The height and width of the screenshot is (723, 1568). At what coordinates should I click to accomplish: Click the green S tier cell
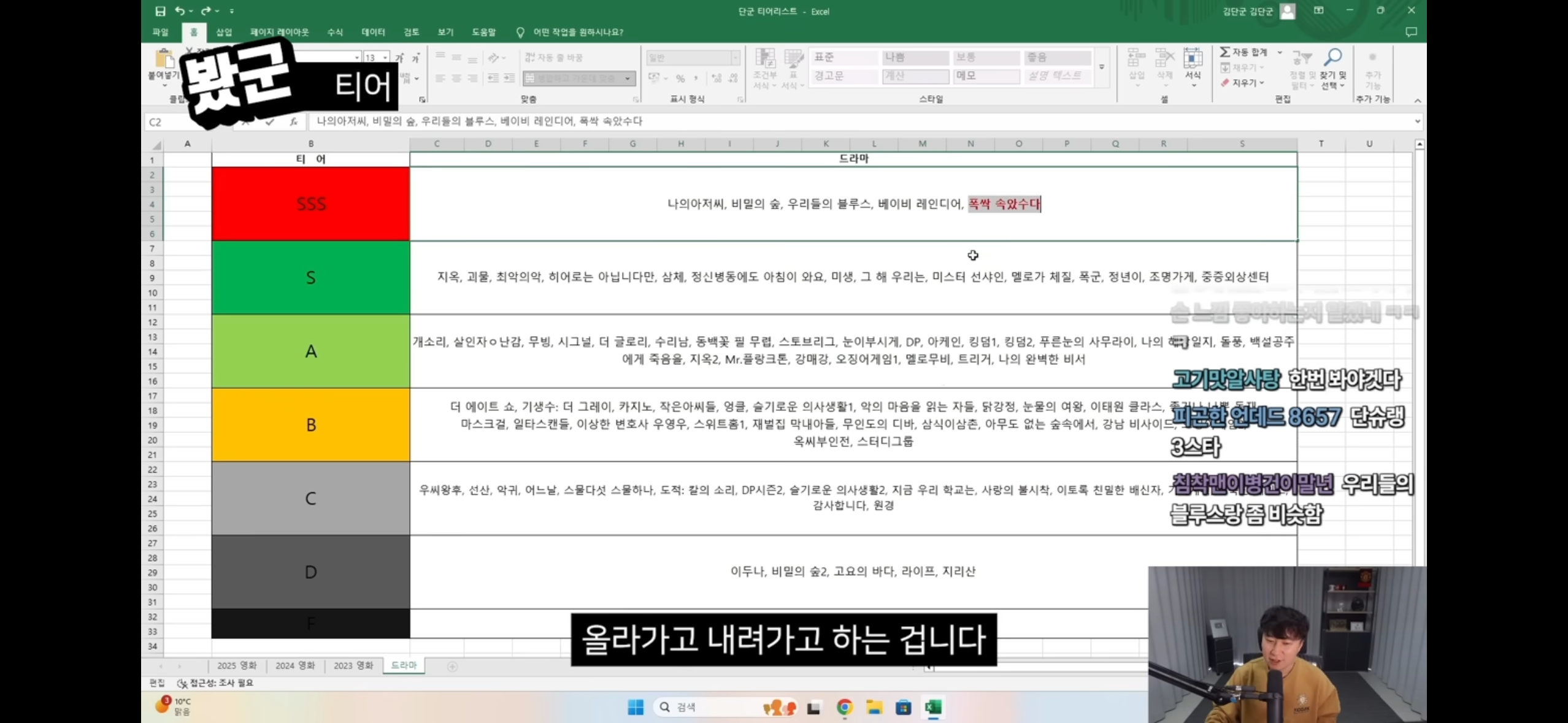pos(311,277)
